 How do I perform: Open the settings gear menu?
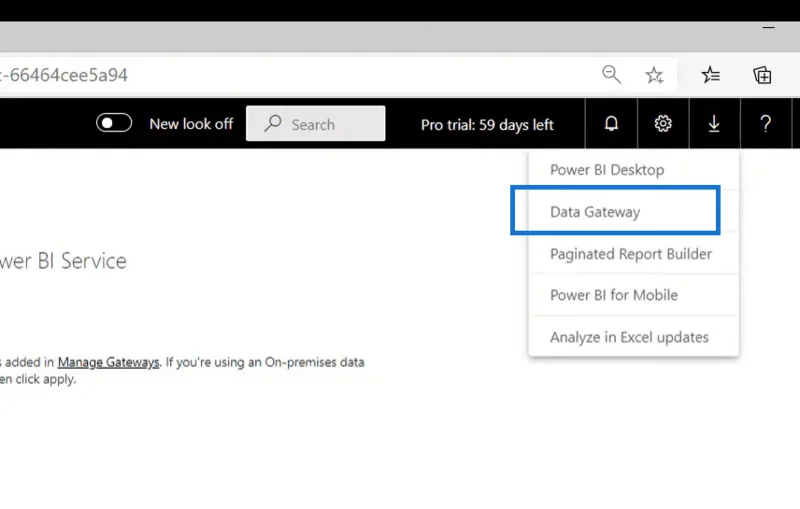tap(663, 123)
